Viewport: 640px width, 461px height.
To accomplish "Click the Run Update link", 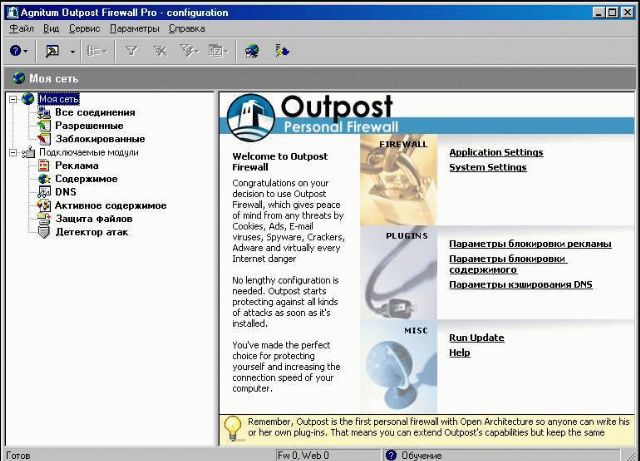I will tap(477, 338).
